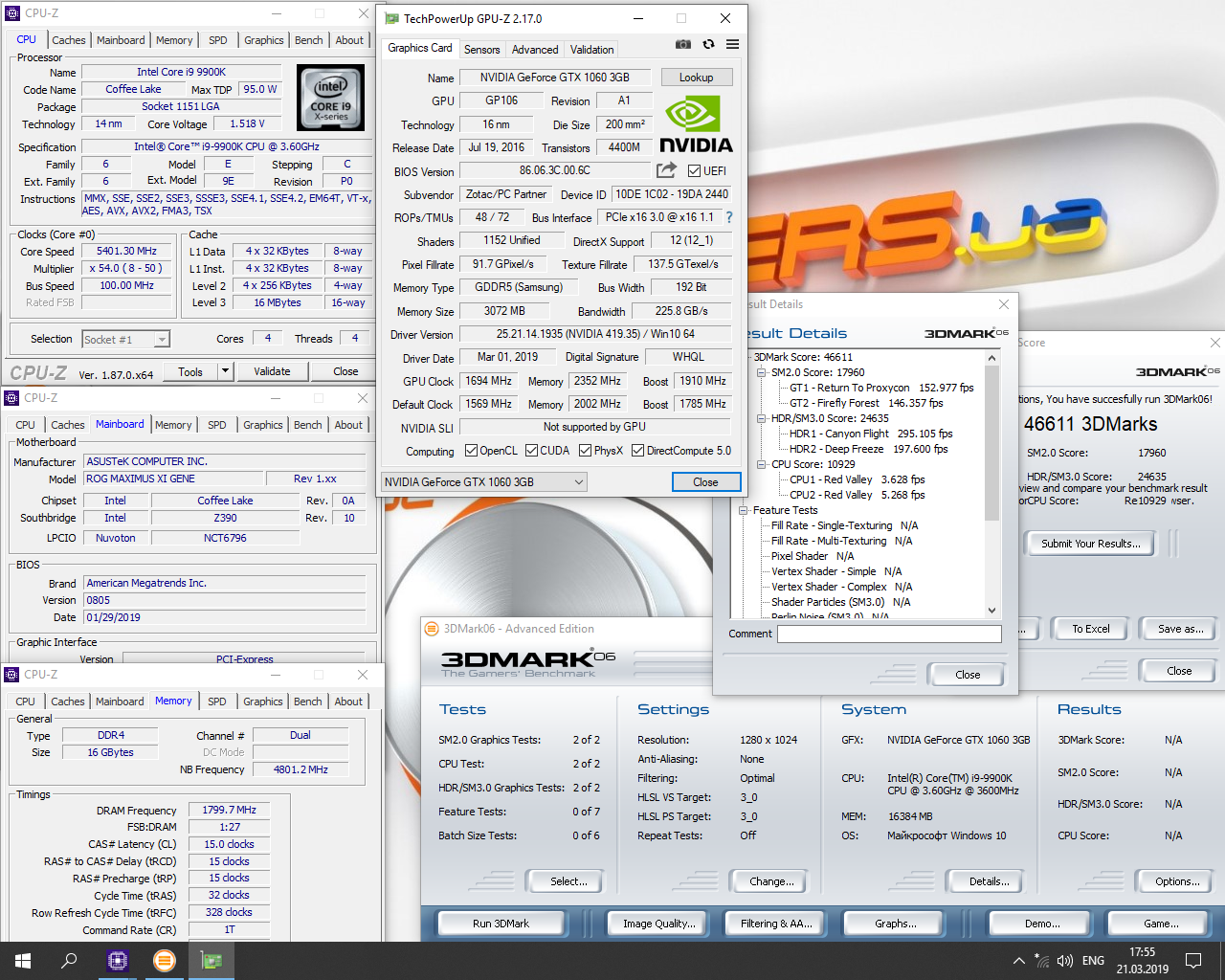Image resolution: width=1225 pixels, height=980 pixels.
Task: Click Close button in Result Details dialog
Action: point(968,675)
